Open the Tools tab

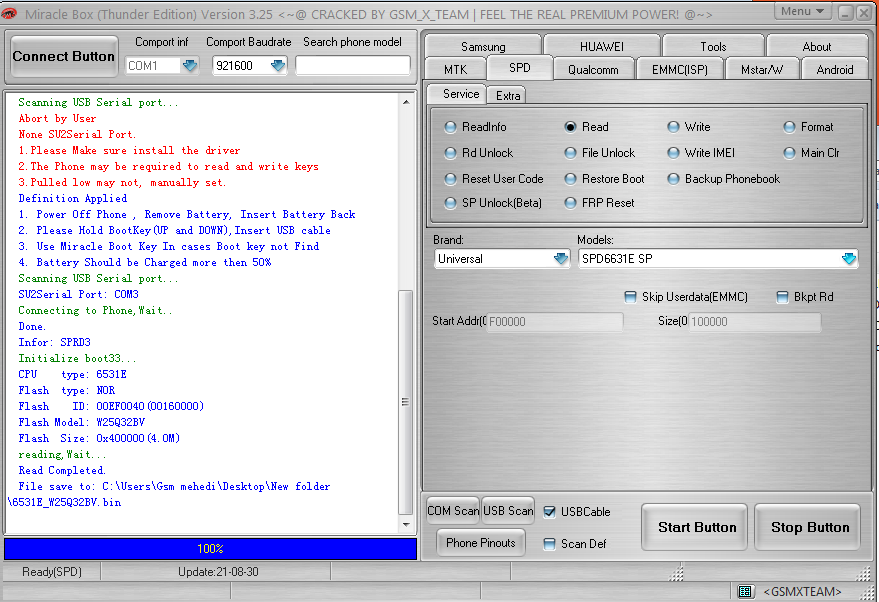pos(713,46)
